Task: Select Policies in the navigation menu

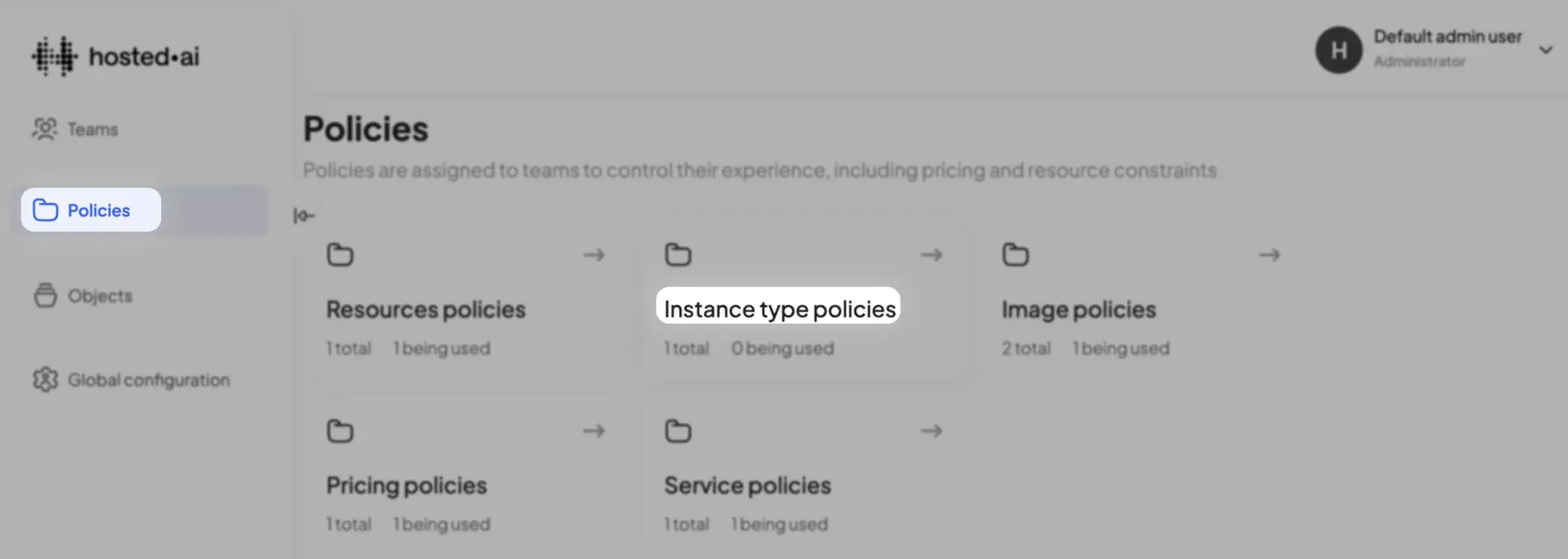Action: (98, 210)
